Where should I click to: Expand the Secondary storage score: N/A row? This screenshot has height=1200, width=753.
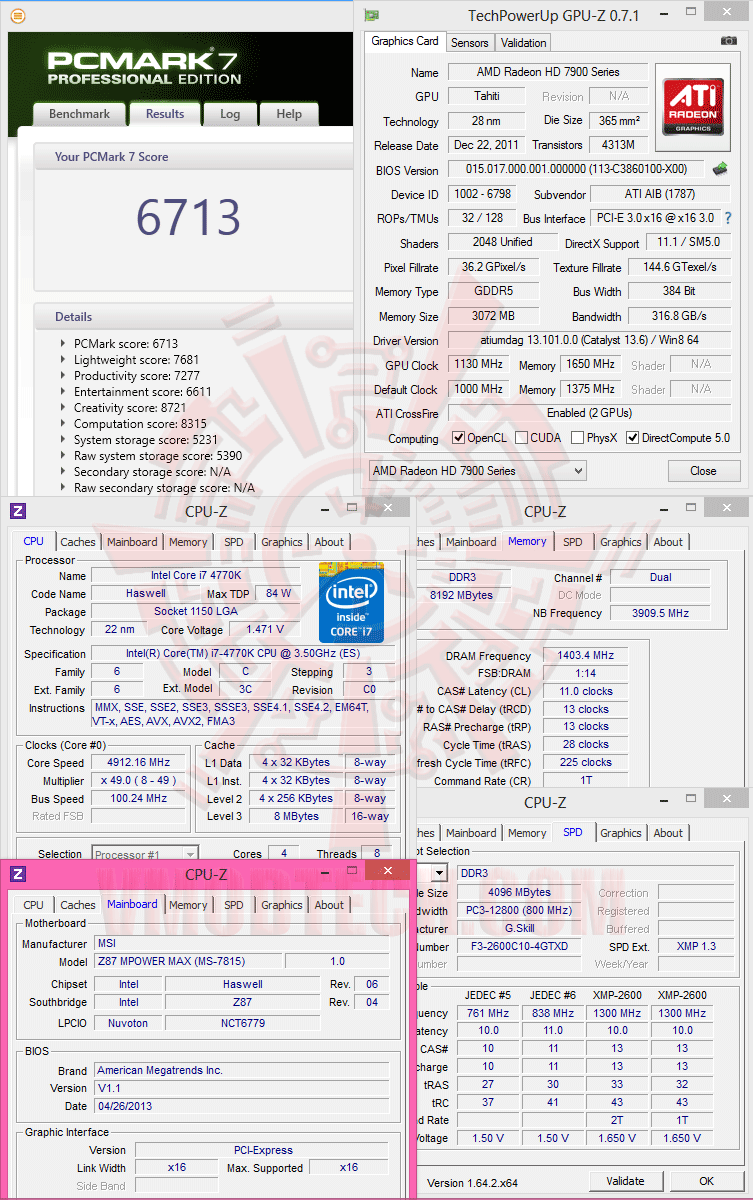[65, 471]
